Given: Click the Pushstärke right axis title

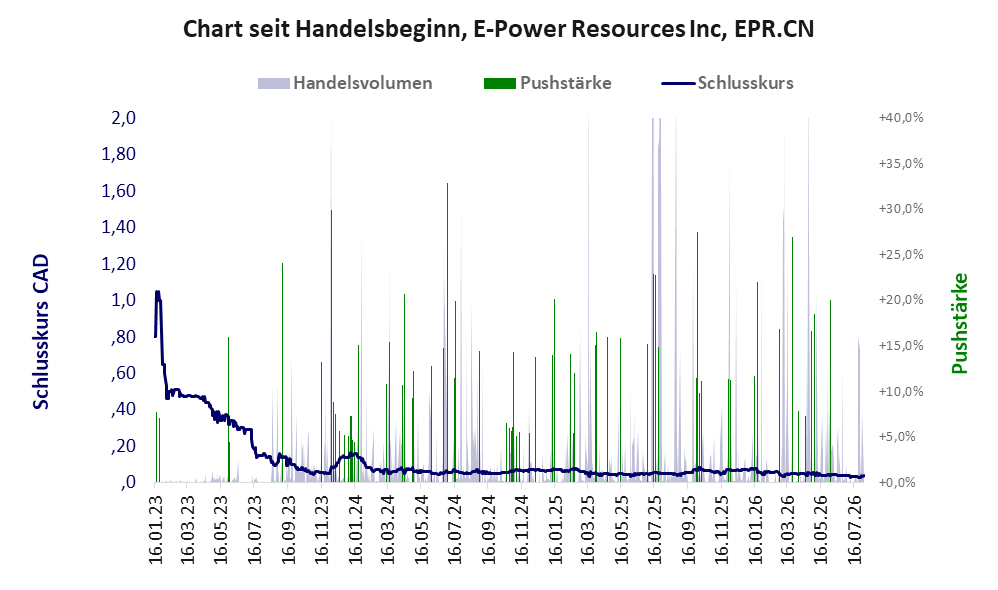Looking at the screenshot, I should (x=959, y=323).
